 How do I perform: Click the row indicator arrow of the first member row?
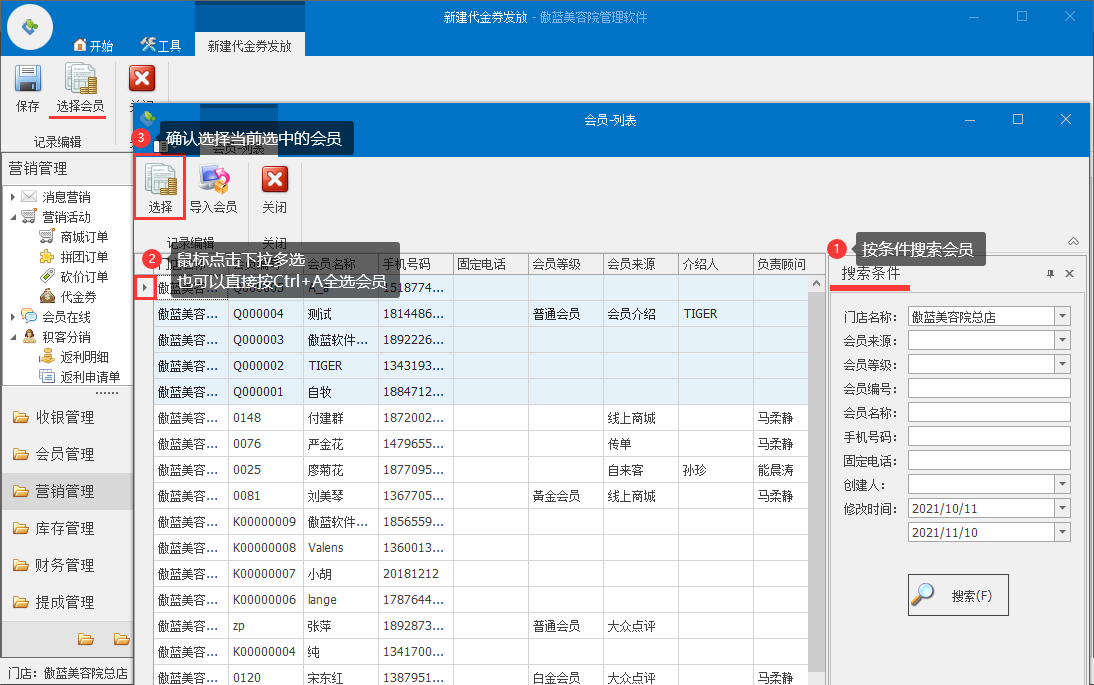(144, 287)
